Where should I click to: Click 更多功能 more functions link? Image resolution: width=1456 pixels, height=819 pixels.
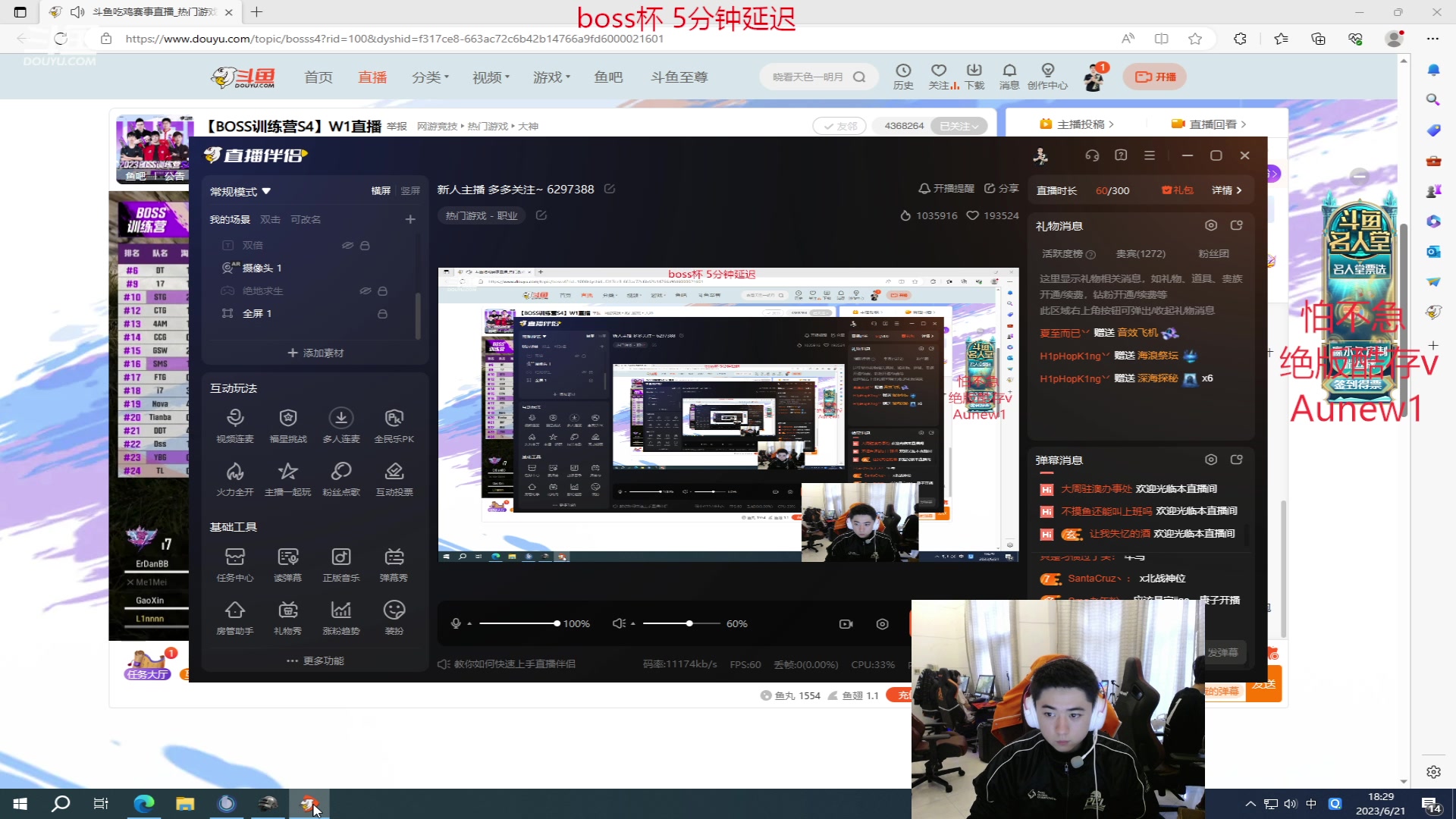coord(315,661)
